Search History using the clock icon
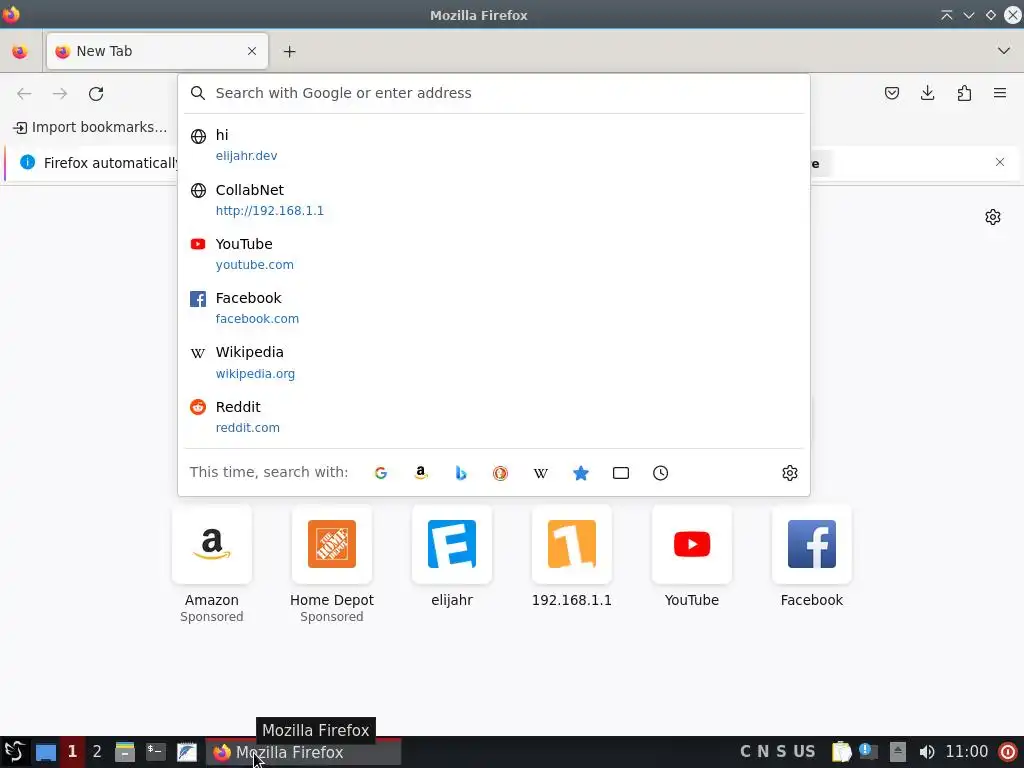Image resolution: width=1024 pixels, height=768 pixels. click(x=660, y=473)
